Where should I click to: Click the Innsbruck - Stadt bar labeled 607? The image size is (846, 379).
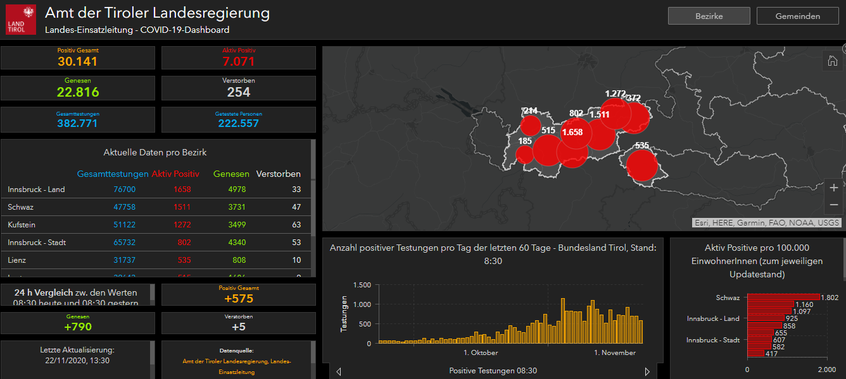(759, 340)
